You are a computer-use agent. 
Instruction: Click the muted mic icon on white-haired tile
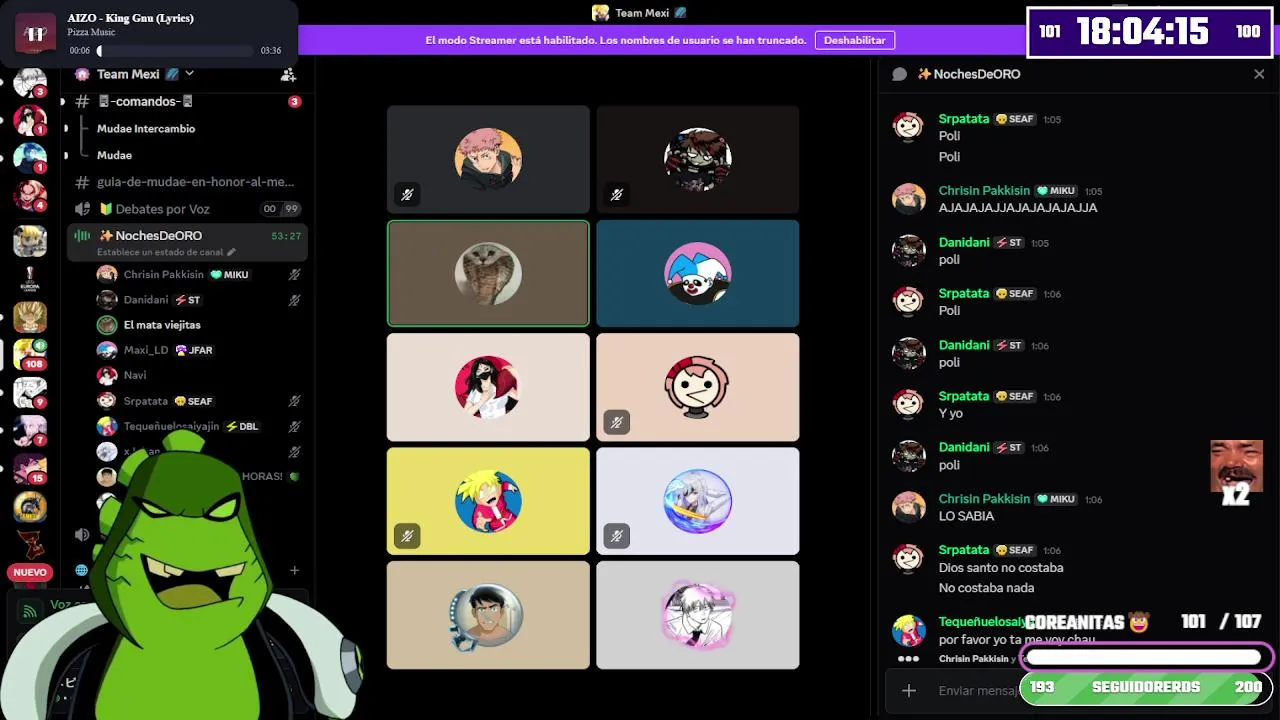pos(616,537)
